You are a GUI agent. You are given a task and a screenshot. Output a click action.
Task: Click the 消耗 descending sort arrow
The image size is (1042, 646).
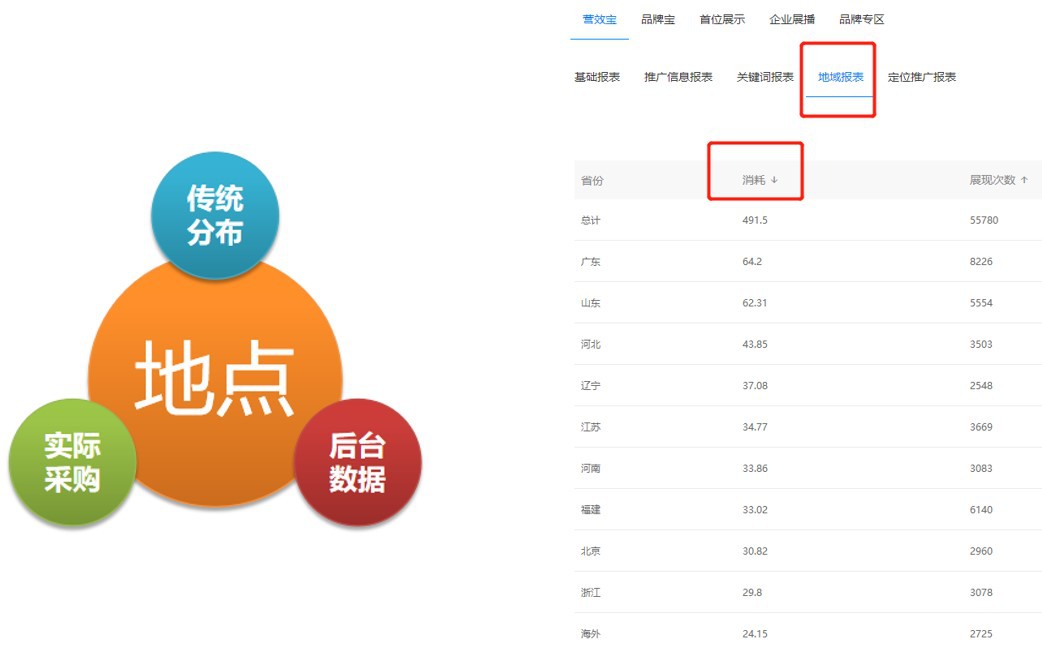(774, 181)
